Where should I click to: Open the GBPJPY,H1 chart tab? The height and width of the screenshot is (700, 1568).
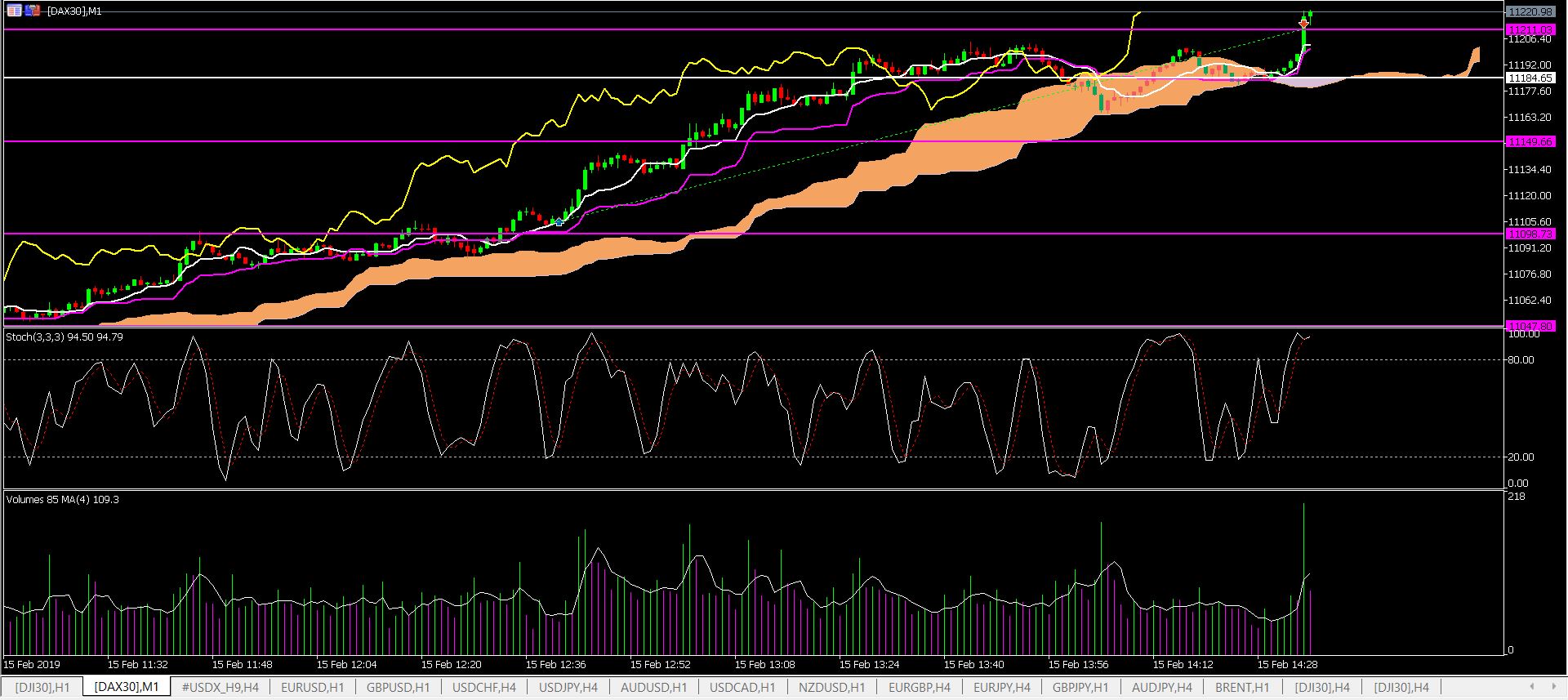(1080, 687)
